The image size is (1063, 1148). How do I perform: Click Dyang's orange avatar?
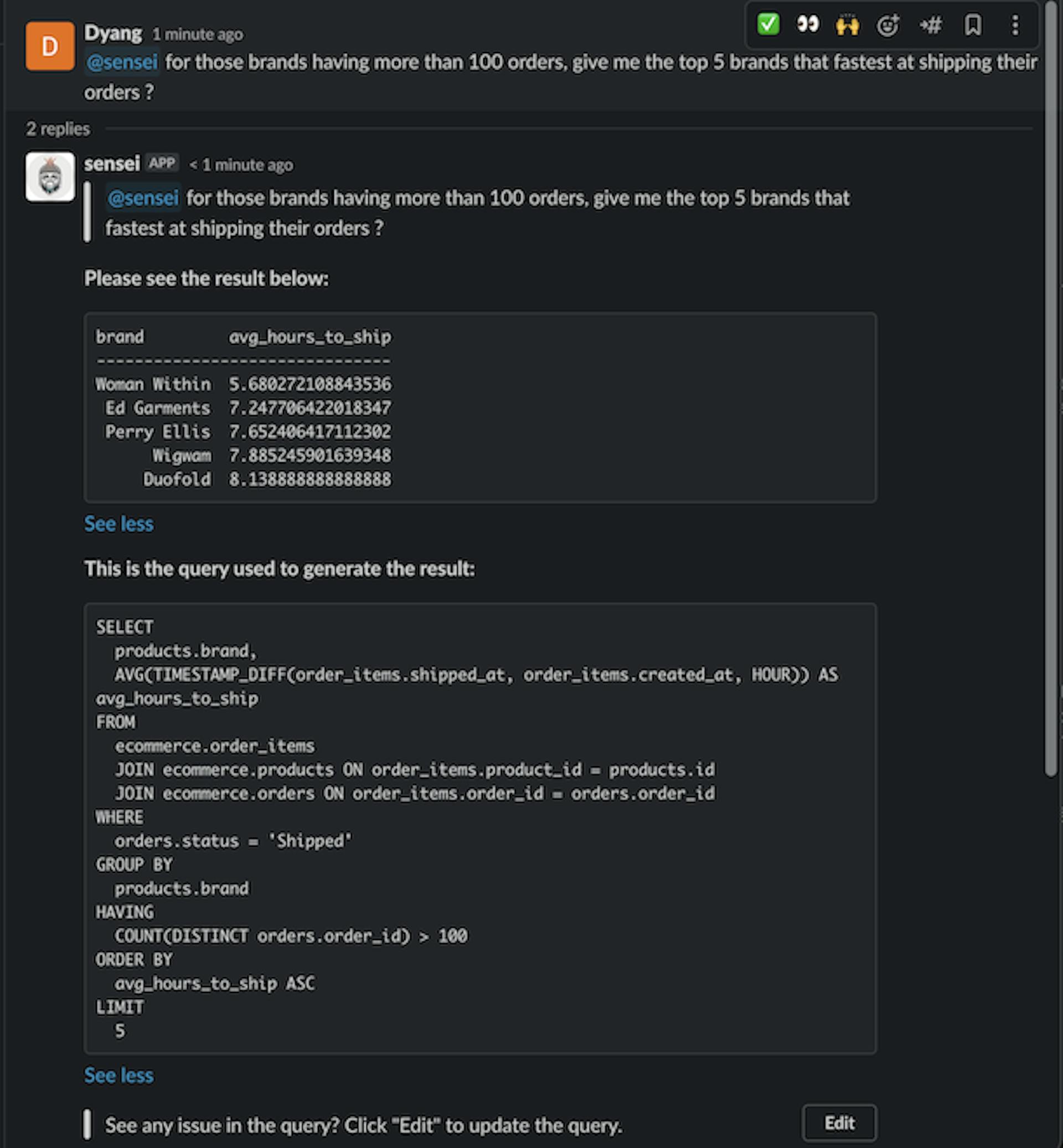(50, 46)
